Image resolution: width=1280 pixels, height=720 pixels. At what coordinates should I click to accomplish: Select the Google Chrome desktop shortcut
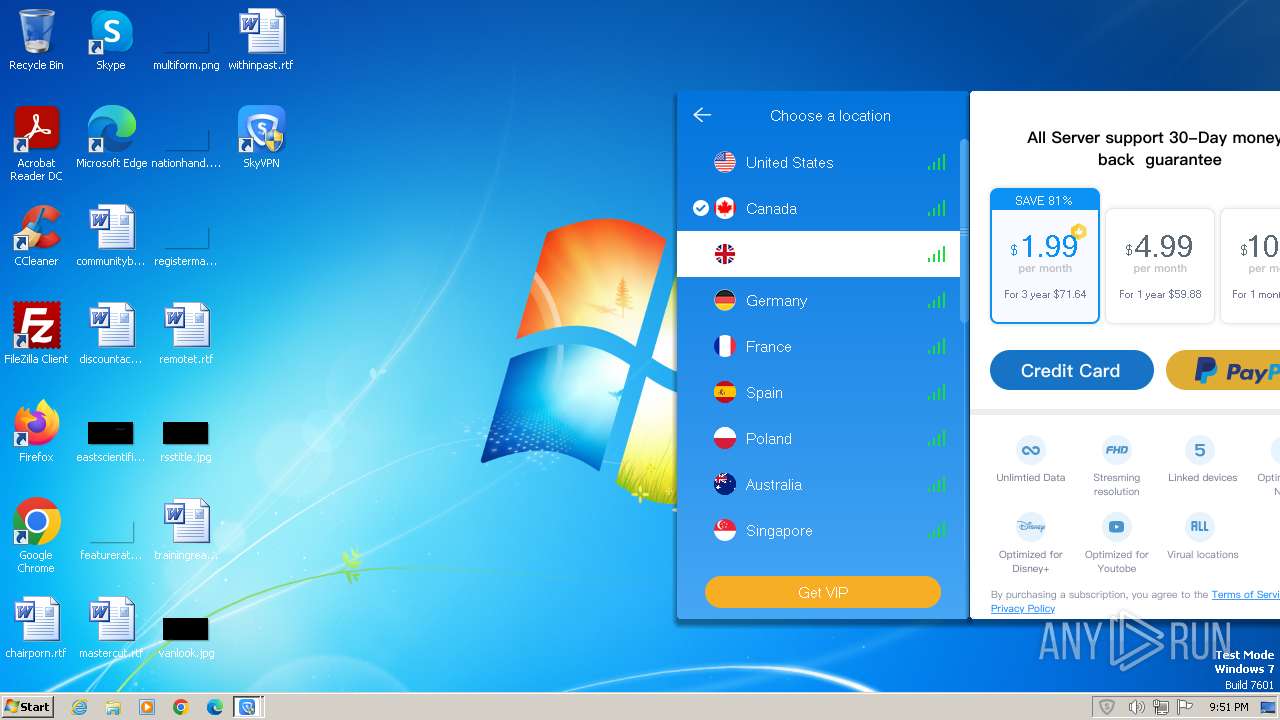[36, 536]
